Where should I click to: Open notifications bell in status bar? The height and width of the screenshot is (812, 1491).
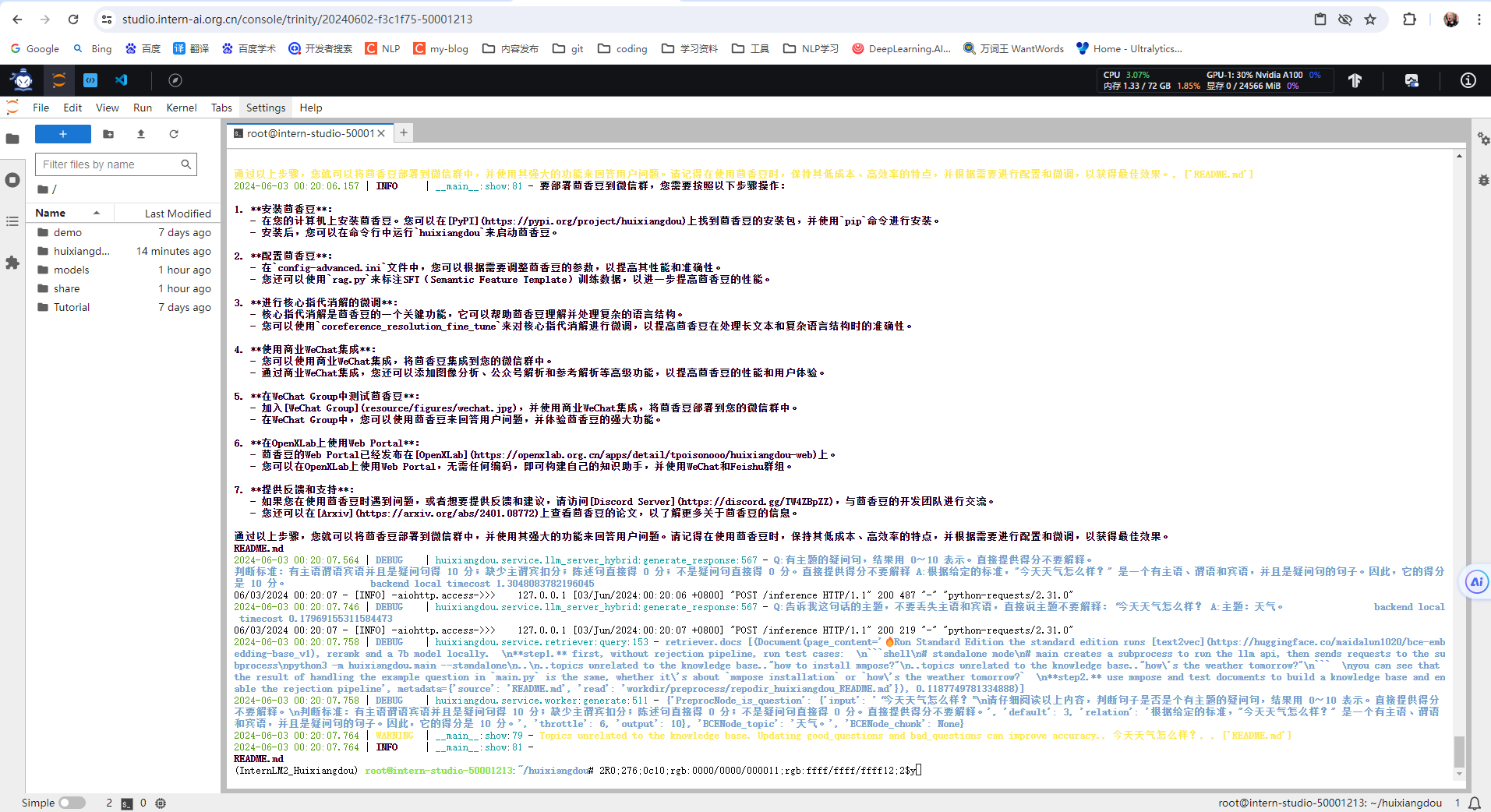(x=1475, y=803)
